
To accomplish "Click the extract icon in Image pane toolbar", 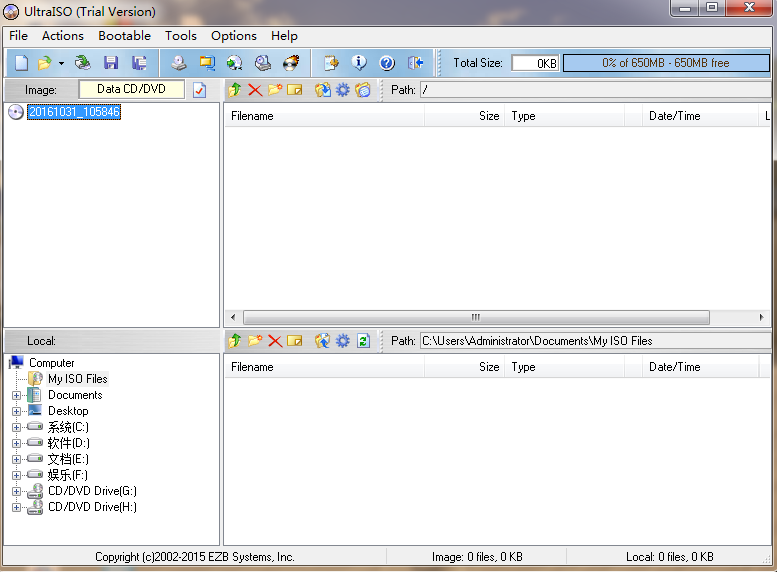I will [x=323, y=90].
